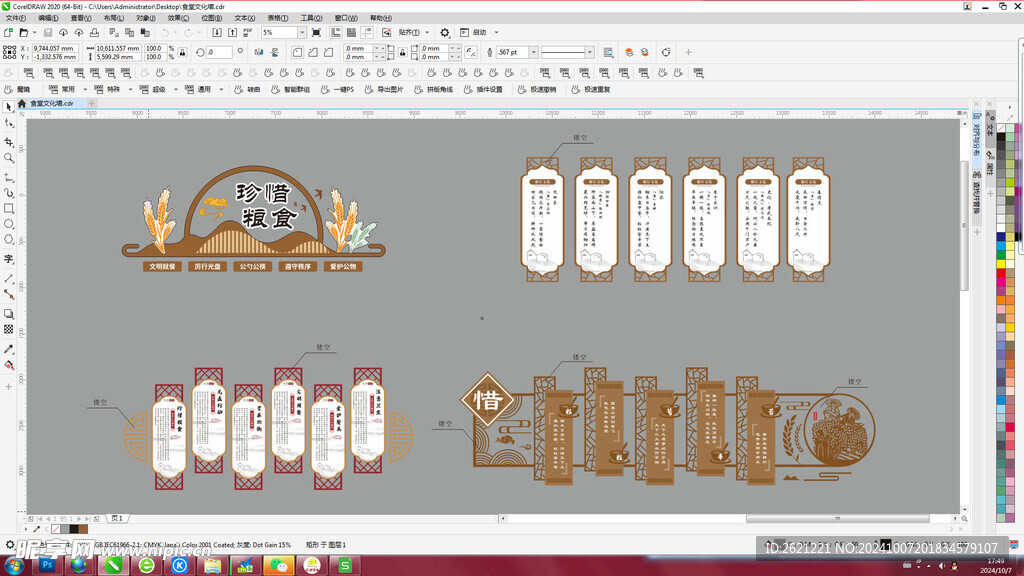1024x576 pixels.
Task: Click the Photoshop icon in the taskbar
Action: point(46,565)
